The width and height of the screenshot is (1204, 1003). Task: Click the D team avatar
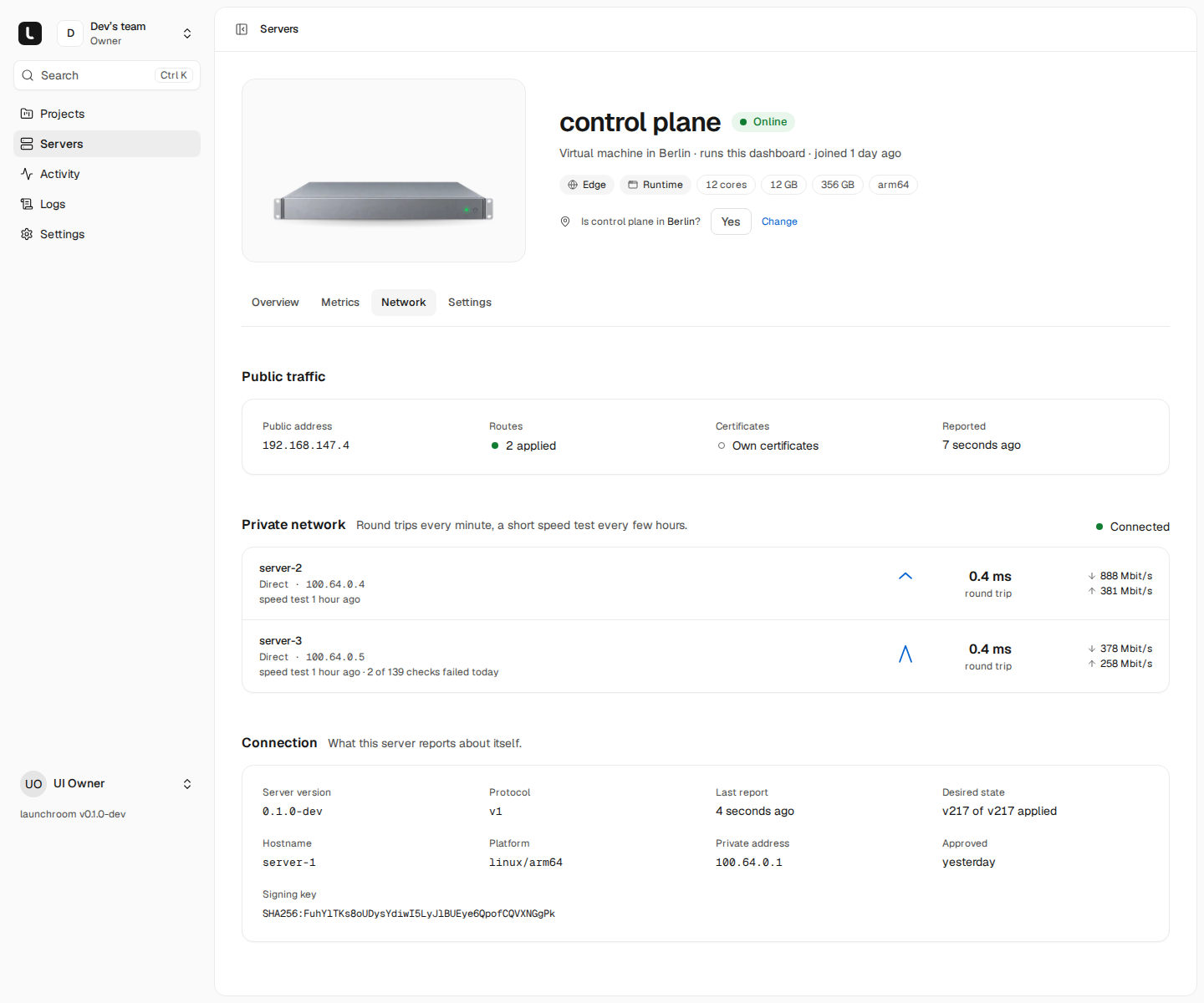pos(70,33)
